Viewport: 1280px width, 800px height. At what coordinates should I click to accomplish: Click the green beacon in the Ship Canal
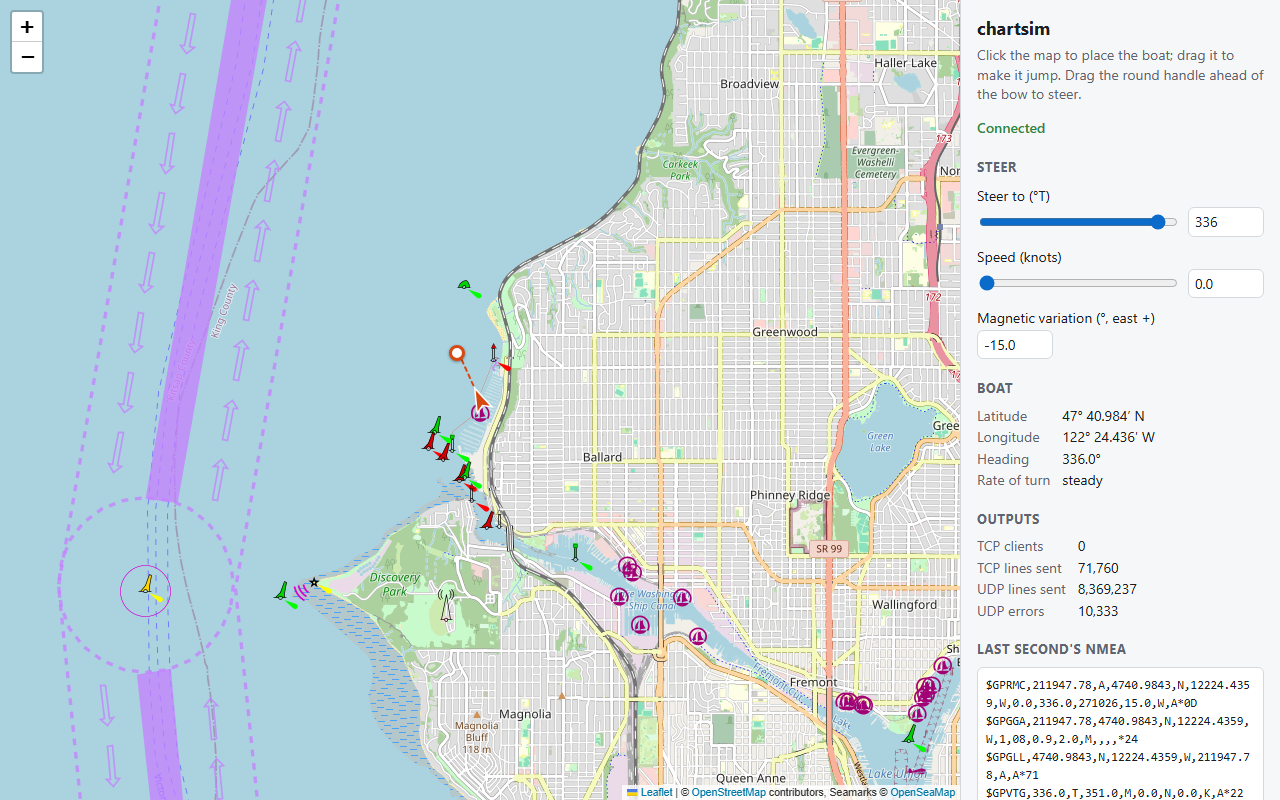(x=577, y=554)
